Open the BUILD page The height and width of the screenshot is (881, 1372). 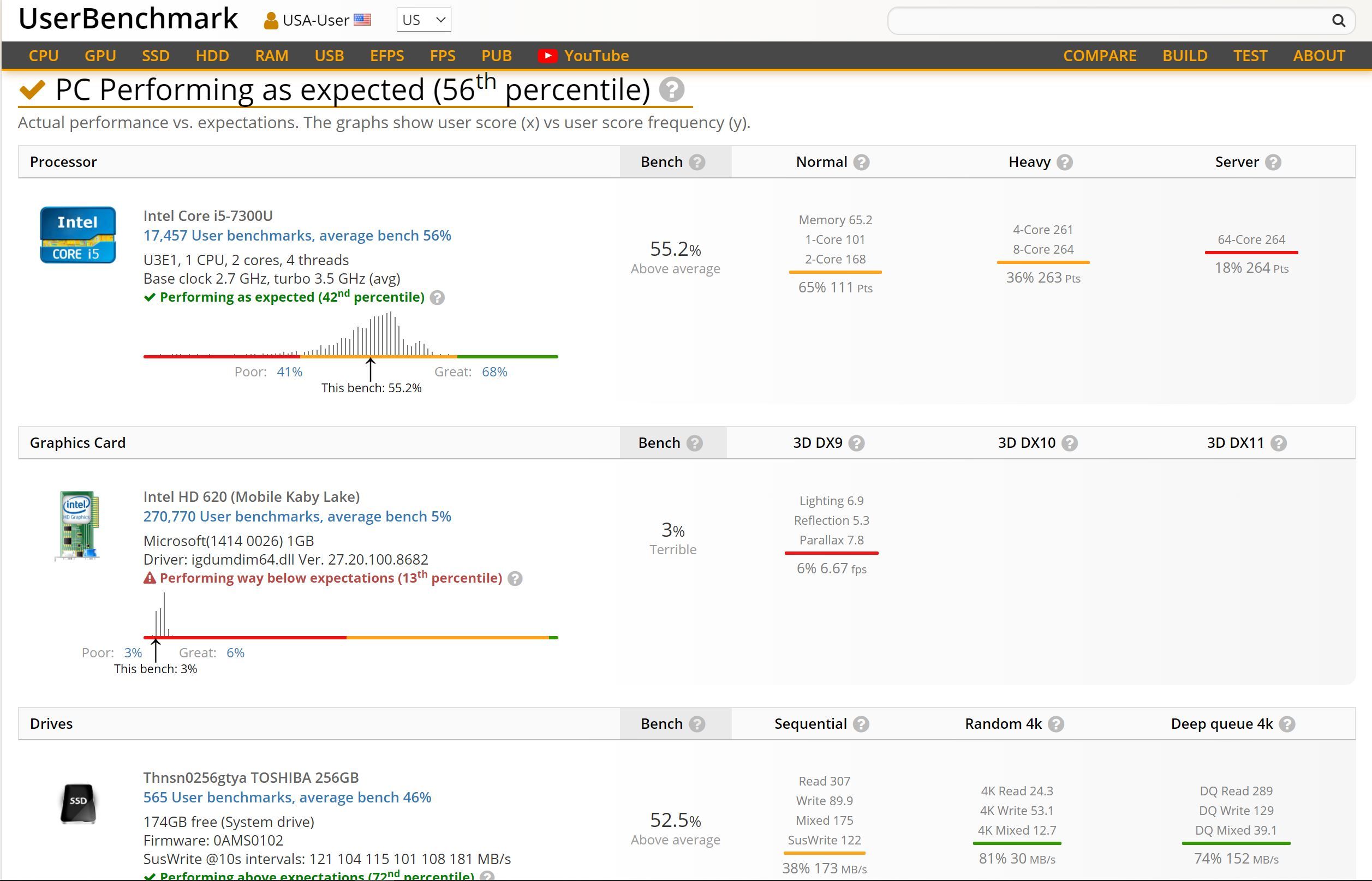pos(1185,56)
